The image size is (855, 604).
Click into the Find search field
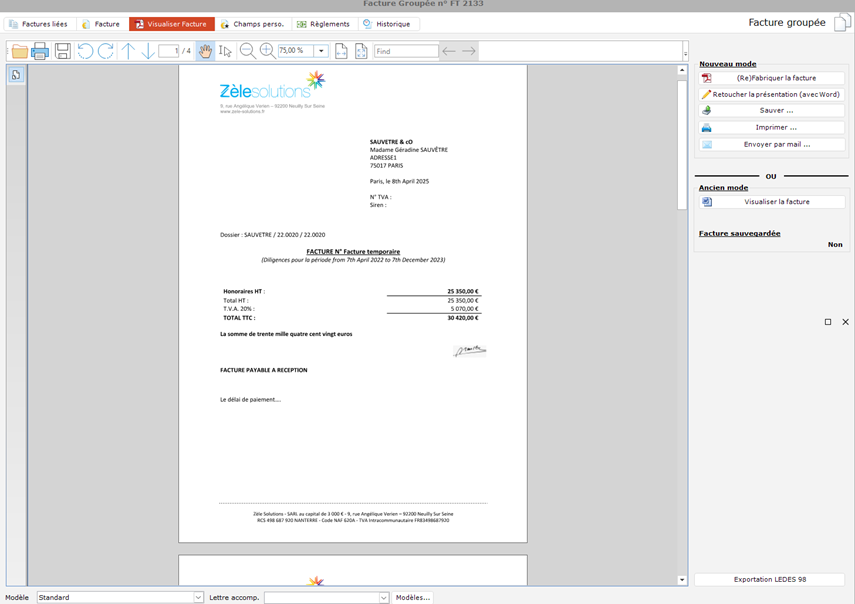(x=406, y=51)
